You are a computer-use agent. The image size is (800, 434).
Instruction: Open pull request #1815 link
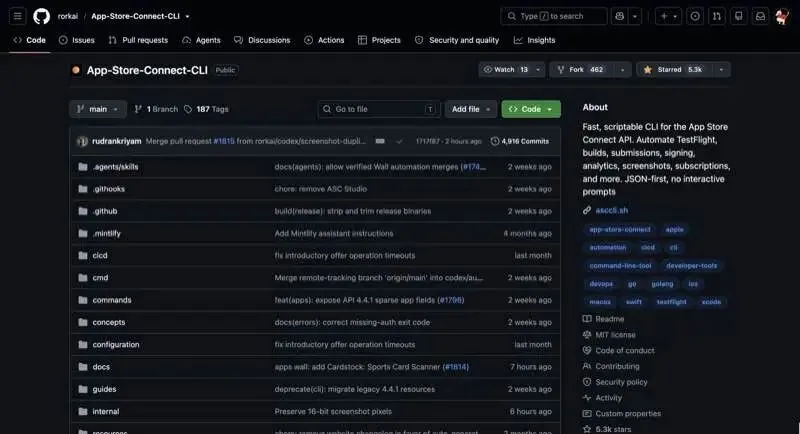(x=224, y=141)
